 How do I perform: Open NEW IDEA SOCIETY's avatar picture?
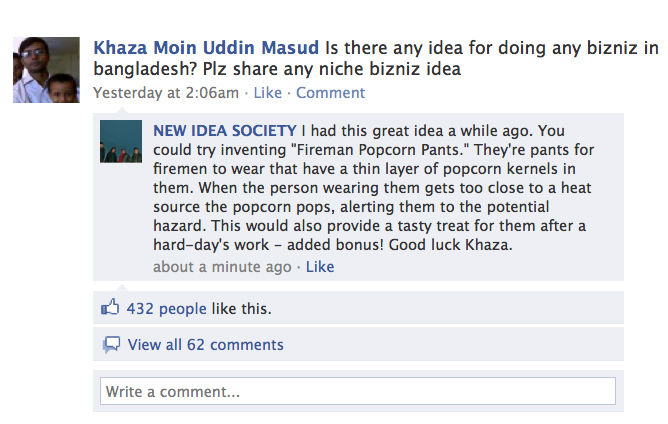120,141
